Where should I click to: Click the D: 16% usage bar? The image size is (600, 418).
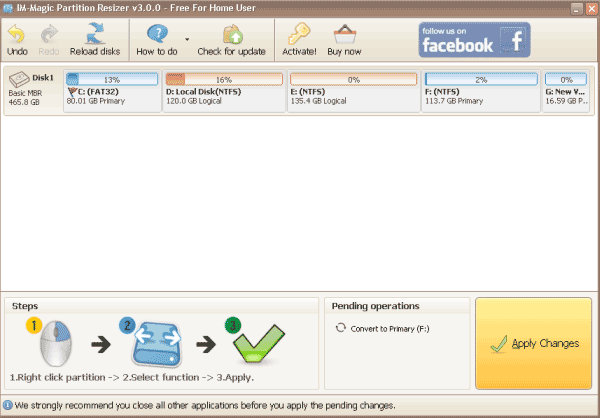224,80
